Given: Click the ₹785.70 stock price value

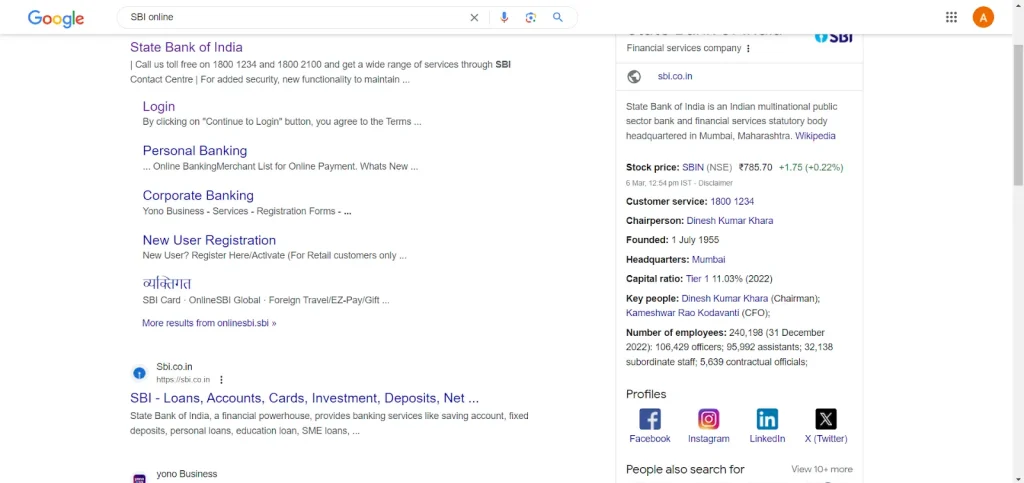Looking at the screenshot, I should (x=756, y=167).
